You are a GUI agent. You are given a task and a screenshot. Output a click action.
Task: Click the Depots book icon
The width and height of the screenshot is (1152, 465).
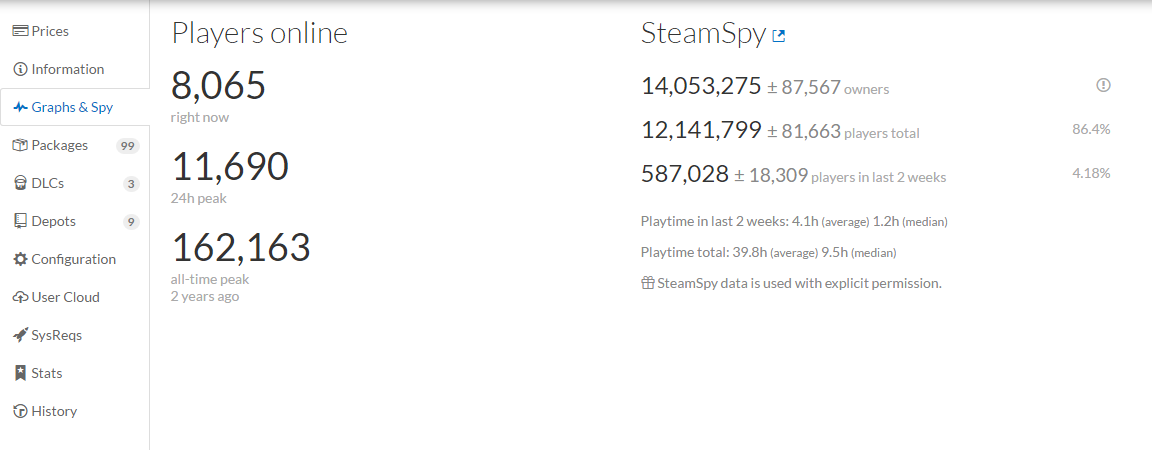(x=20, y=221)
